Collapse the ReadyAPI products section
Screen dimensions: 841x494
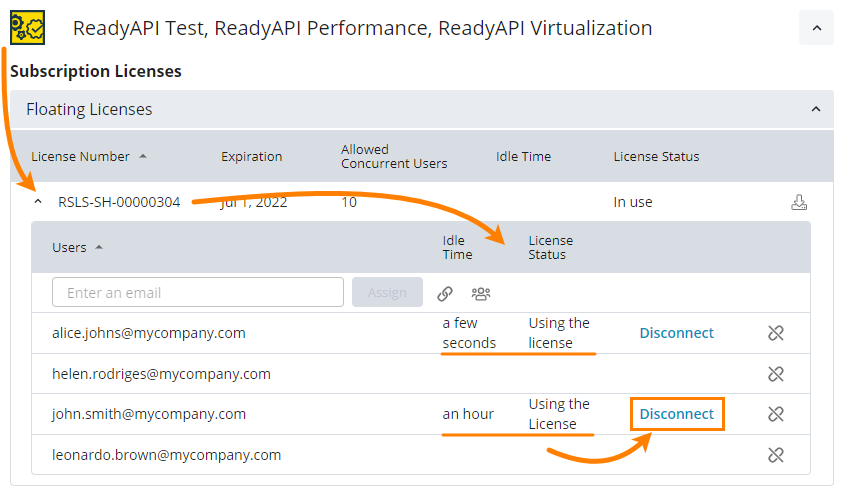point(816,28)
